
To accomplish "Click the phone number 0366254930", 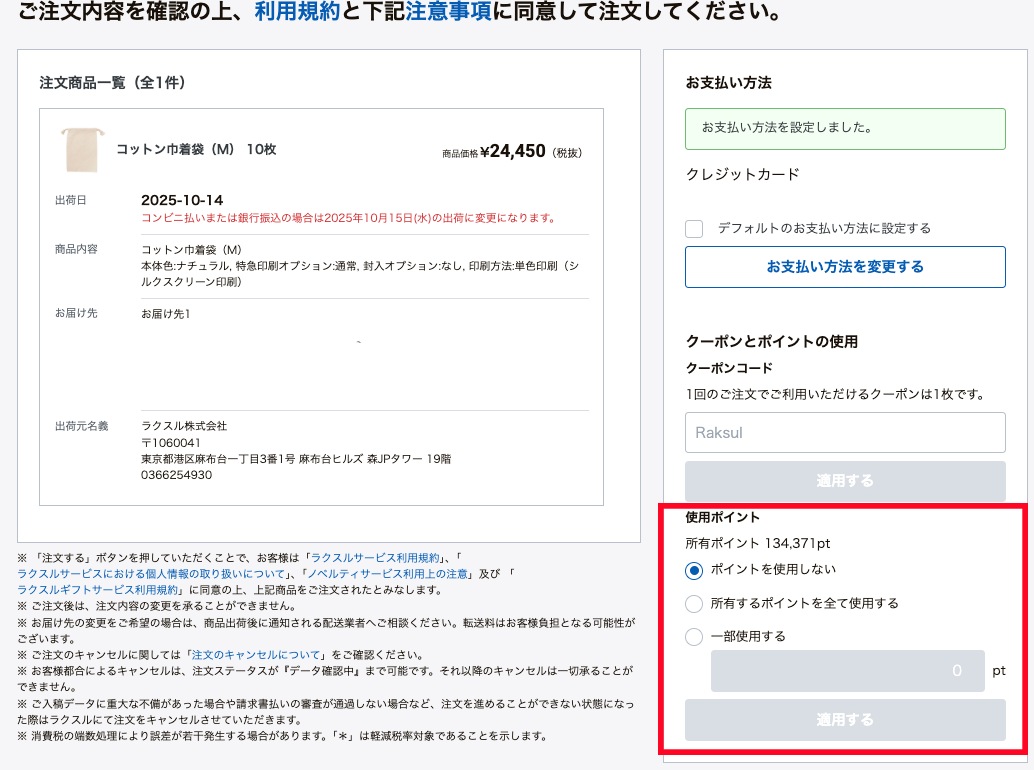I will 177,475.
